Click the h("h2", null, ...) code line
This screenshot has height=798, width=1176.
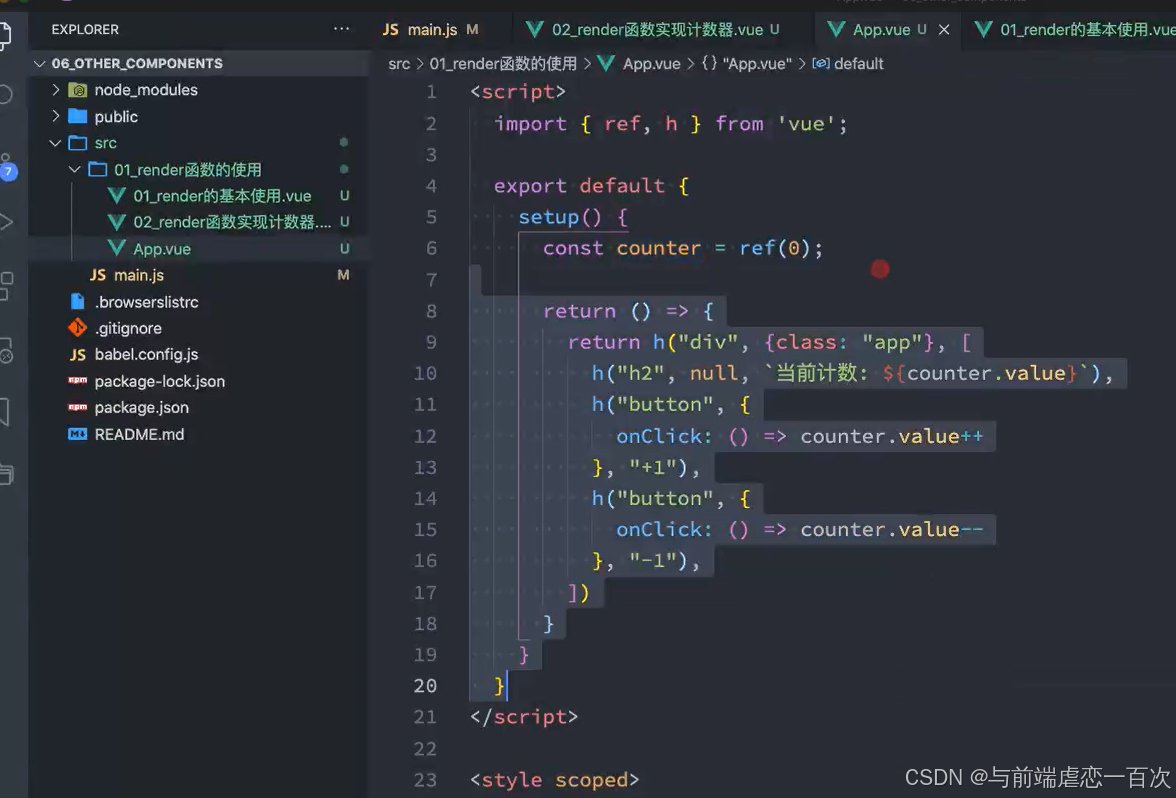[853, 374]
